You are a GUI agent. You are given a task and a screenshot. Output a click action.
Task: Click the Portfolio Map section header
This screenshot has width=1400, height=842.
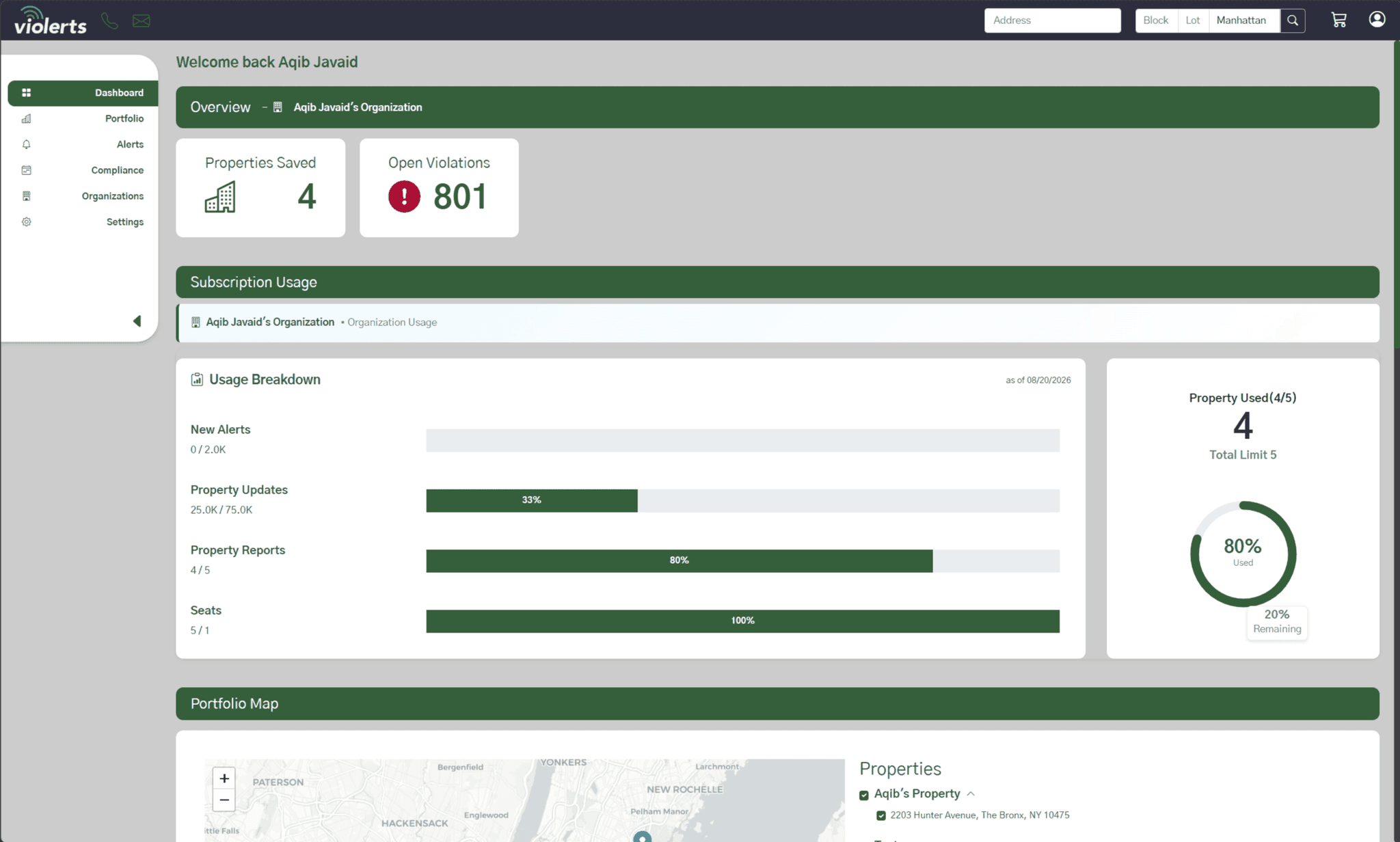(777, 703)
